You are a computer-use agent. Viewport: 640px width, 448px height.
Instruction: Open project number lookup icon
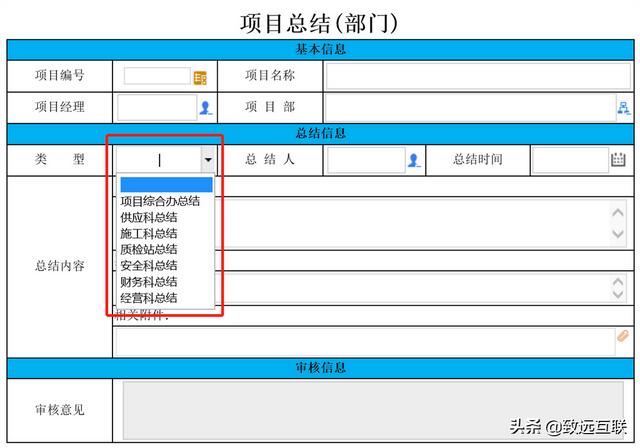(200, 78)
